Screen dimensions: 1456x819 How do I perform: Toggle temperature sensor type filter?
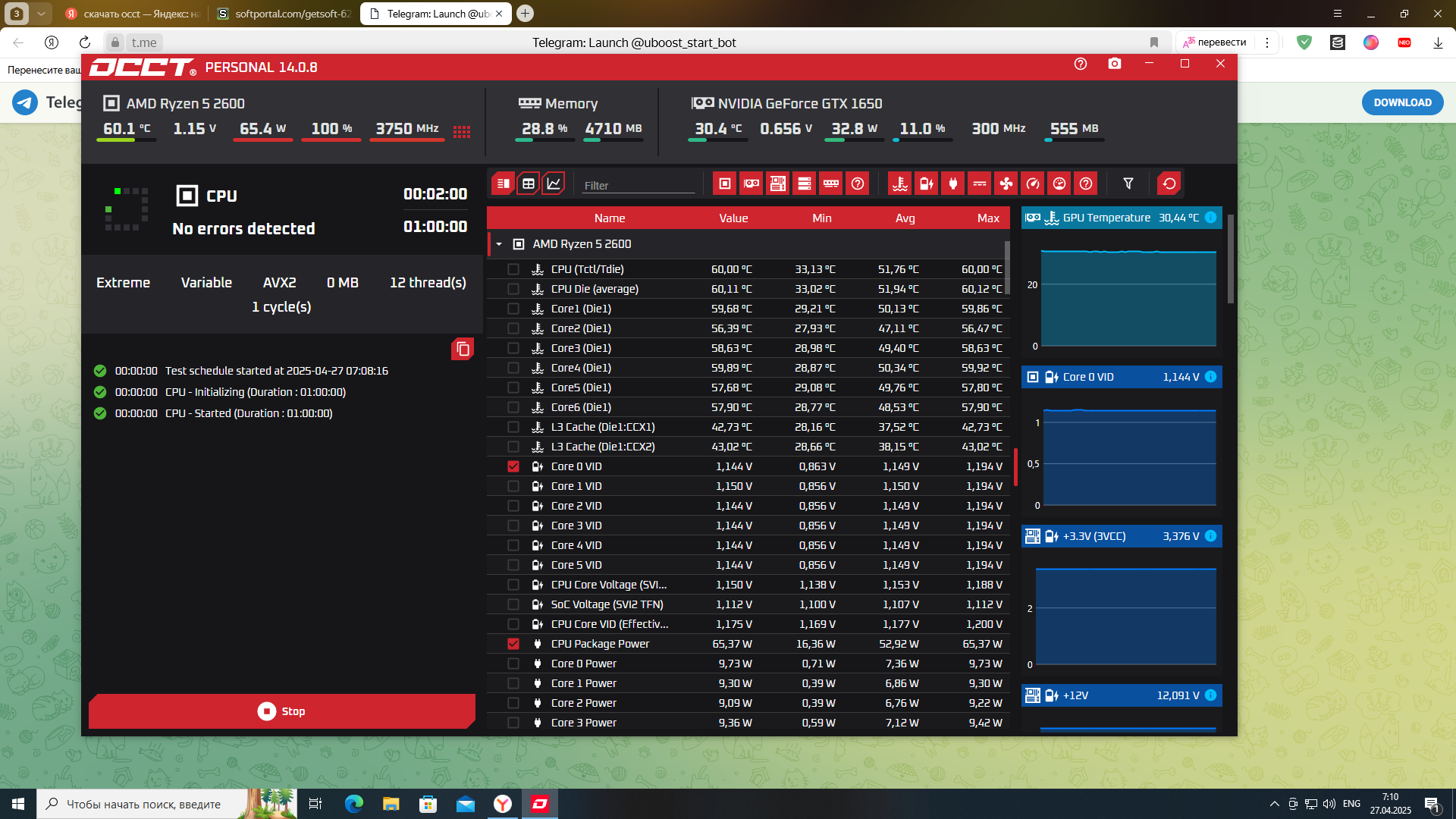(900, 184)
